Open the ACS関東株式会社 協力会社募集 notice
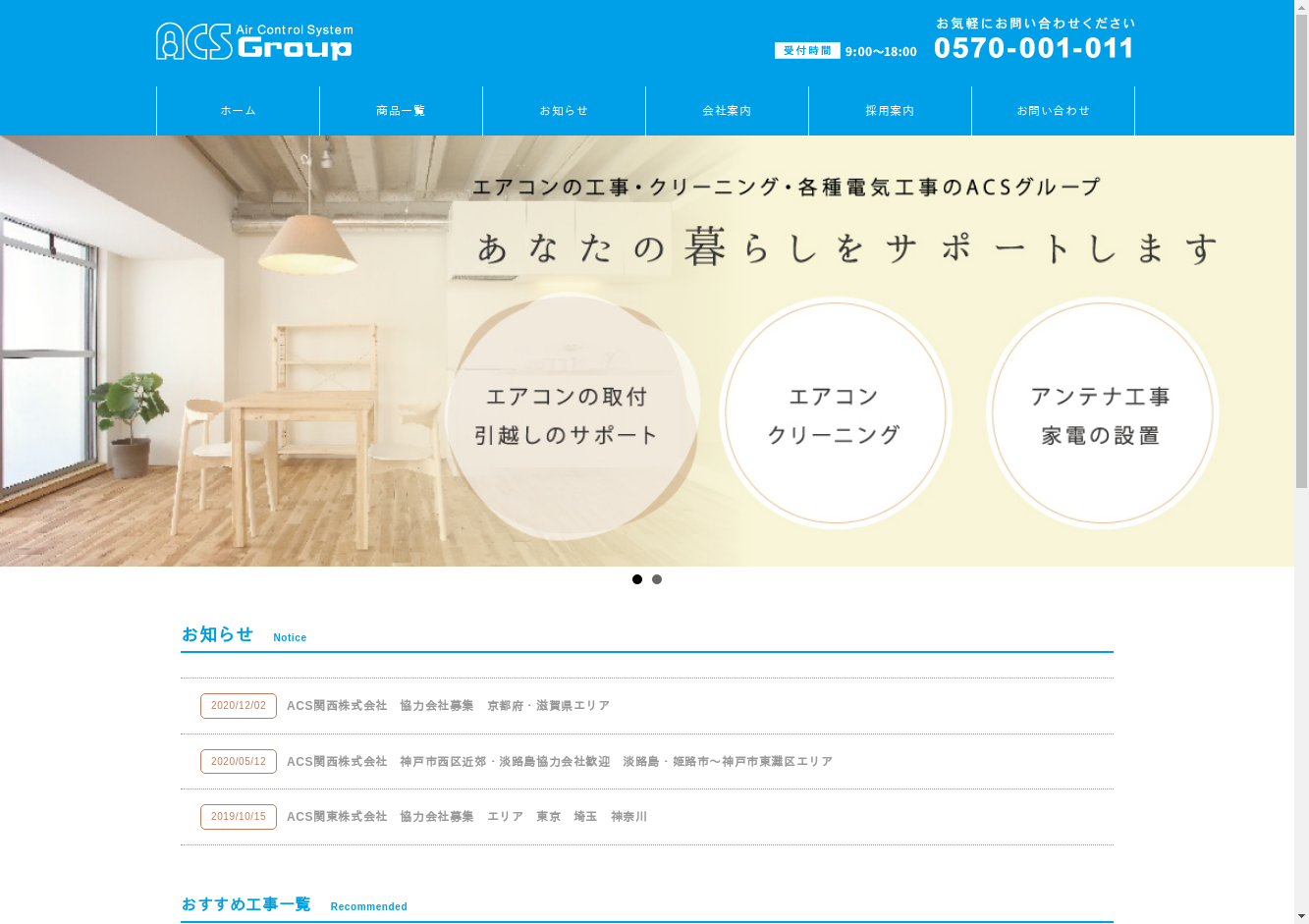 click(x=466, y=817)
